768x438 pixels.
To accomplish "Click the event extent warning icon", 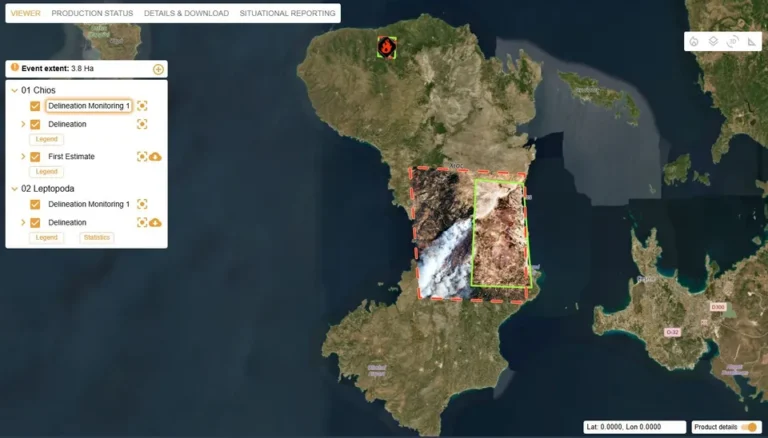I will tap(15, 68).
